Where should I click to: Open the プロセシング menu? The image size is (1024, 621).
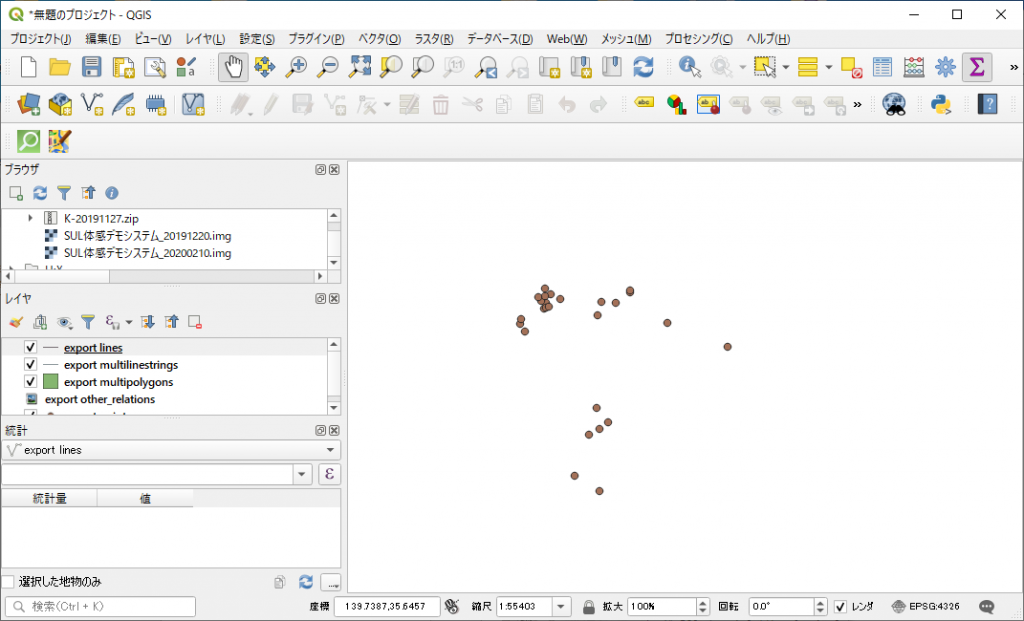698,39
